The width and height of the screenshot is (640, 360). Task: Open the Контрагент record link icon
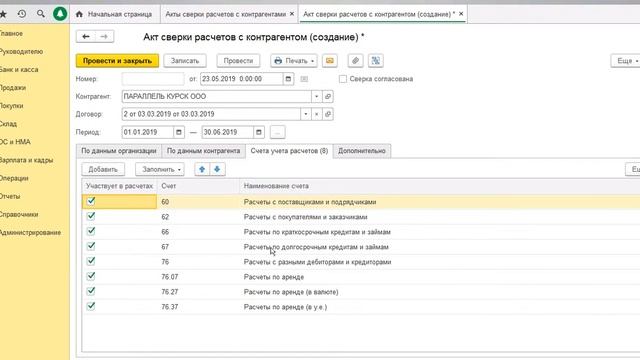(x=328, y=96)
